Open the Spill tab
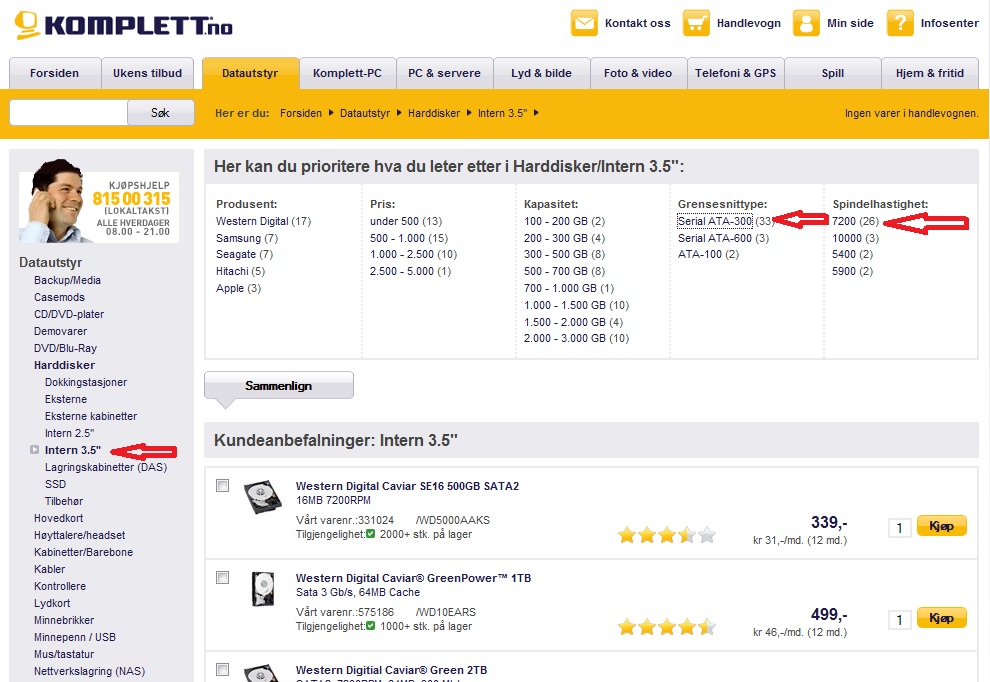The width and height of the screenshot is (990, 682). coord(833,73)
